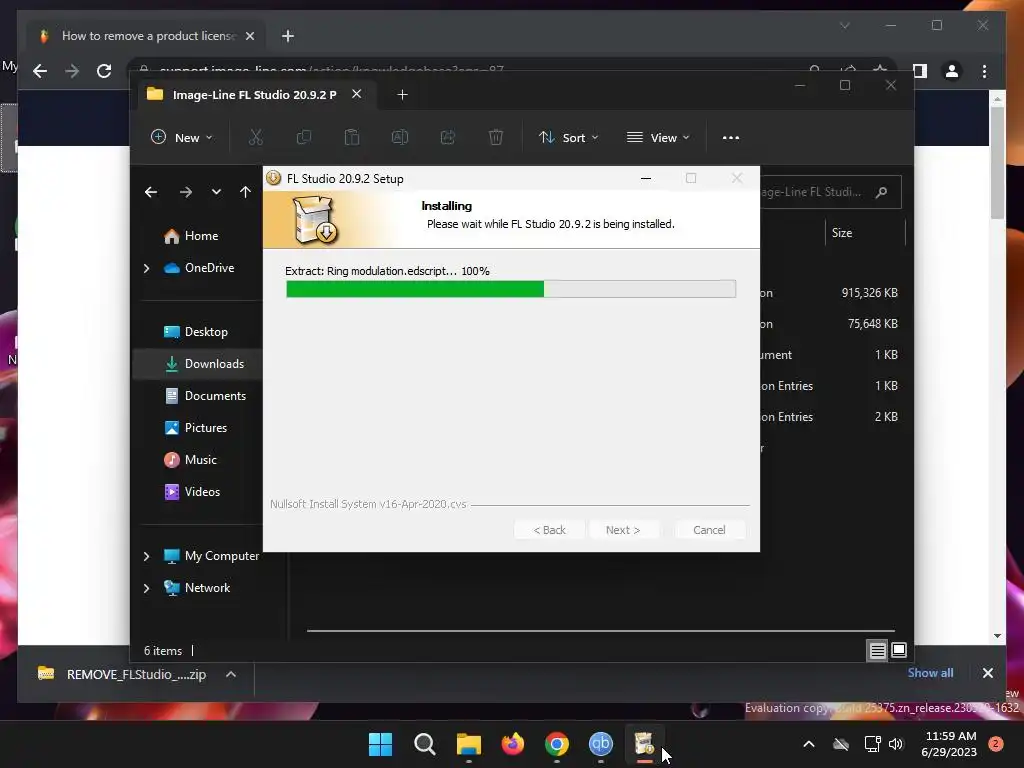Click the Share icon in File Explorer toolbar
Screen dimensions: 1024x768
[447, 137]
